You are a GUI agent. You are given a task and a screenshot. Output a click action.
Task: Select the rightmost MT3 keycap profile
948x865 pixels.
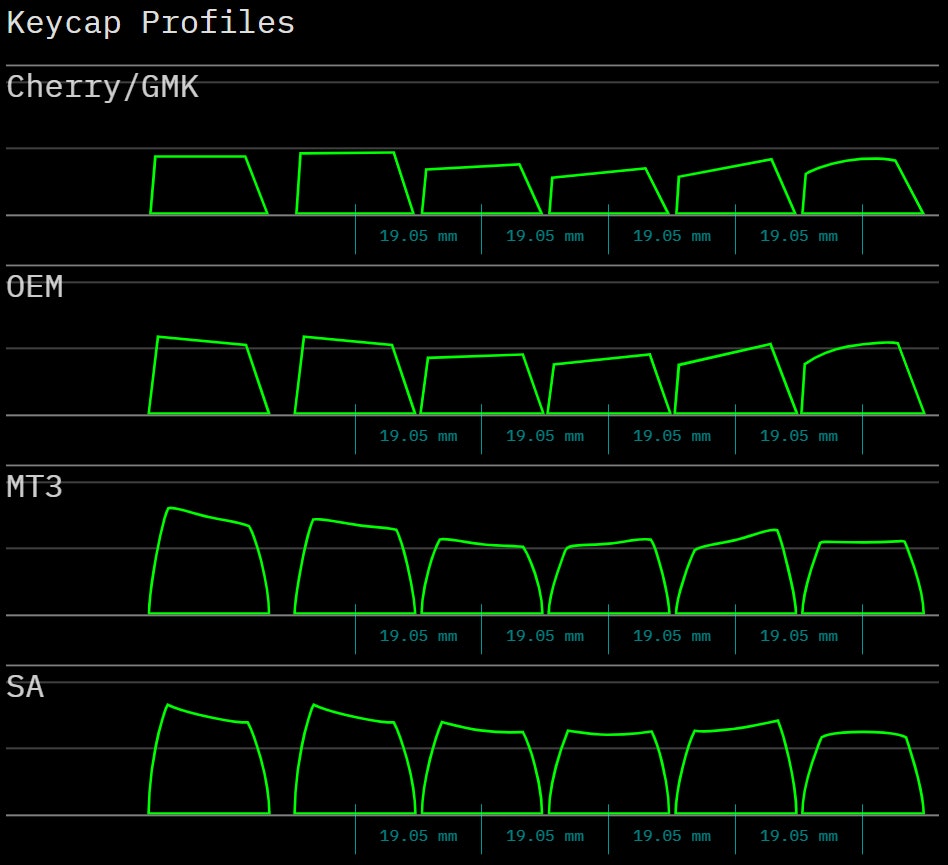pos(862,578)
